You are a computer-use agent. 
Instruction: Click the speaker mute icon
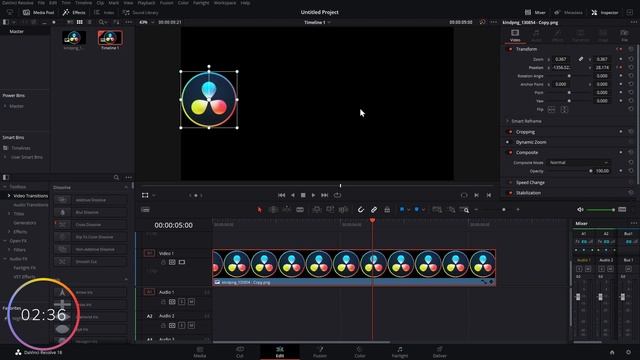pos(580,209)
